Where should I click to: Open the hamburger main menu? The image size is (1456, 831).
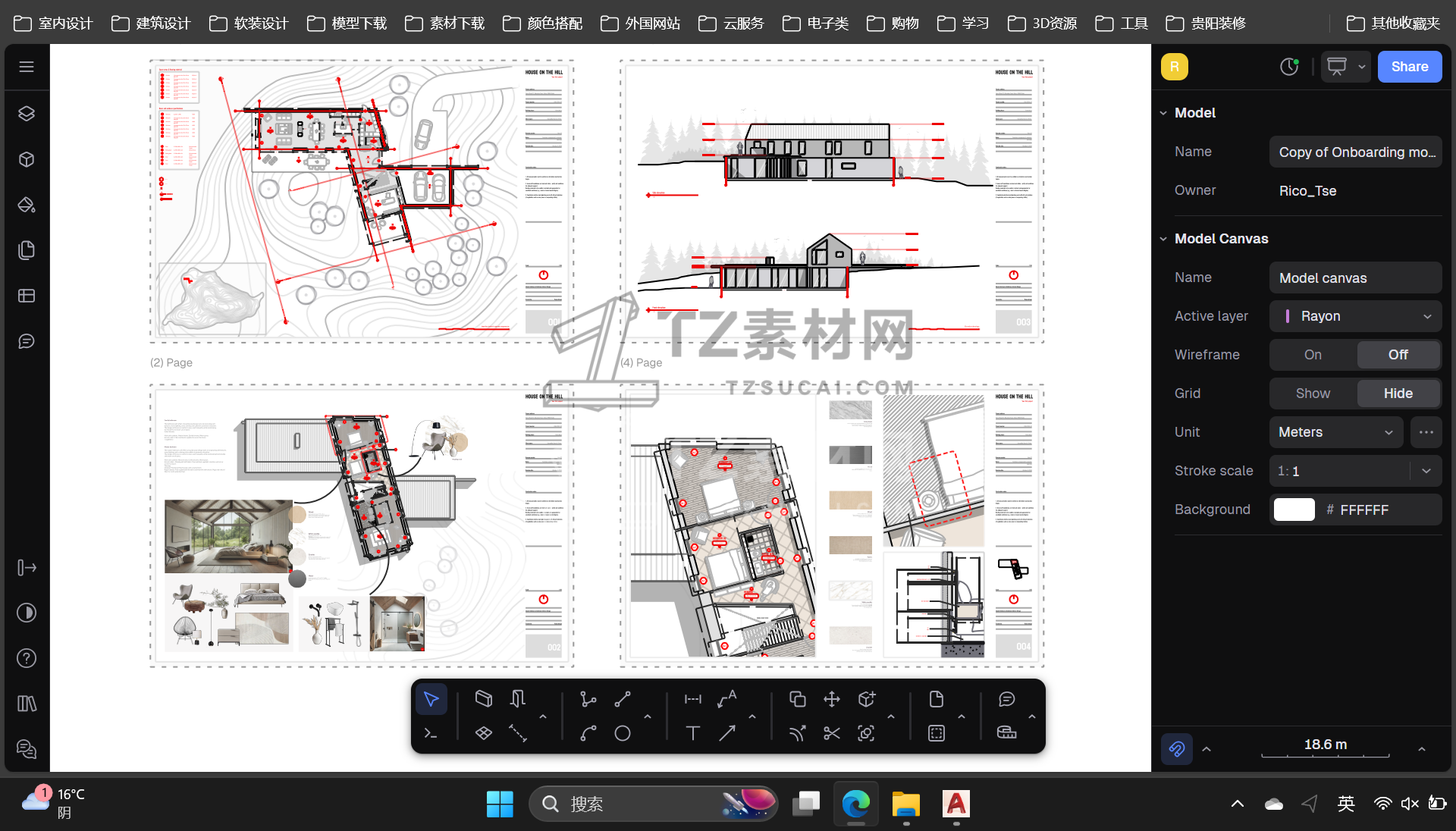tap(27, 67)
